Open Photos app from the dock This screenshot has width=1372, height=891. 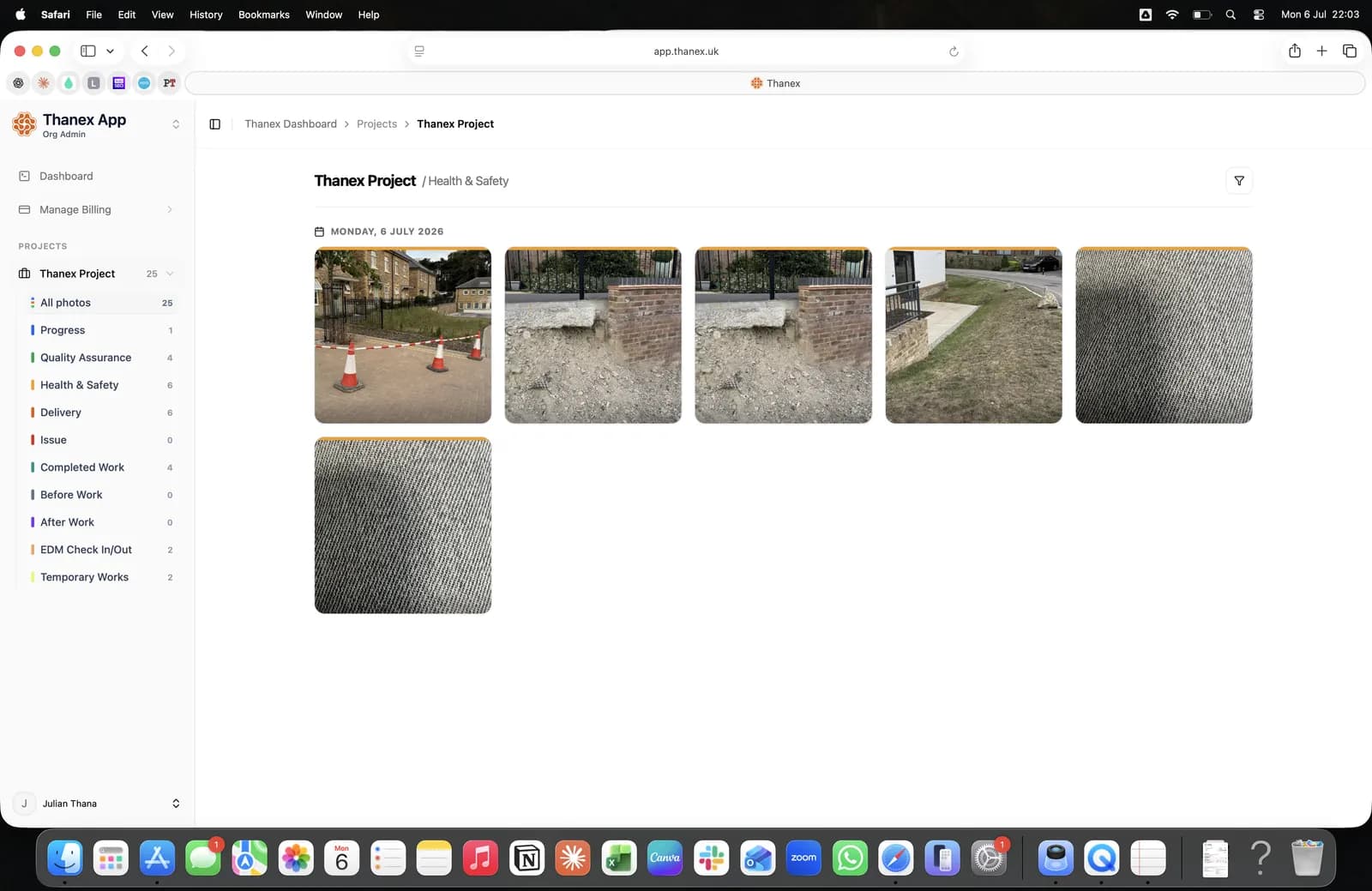pyautogui.click(x=296, y=858)
